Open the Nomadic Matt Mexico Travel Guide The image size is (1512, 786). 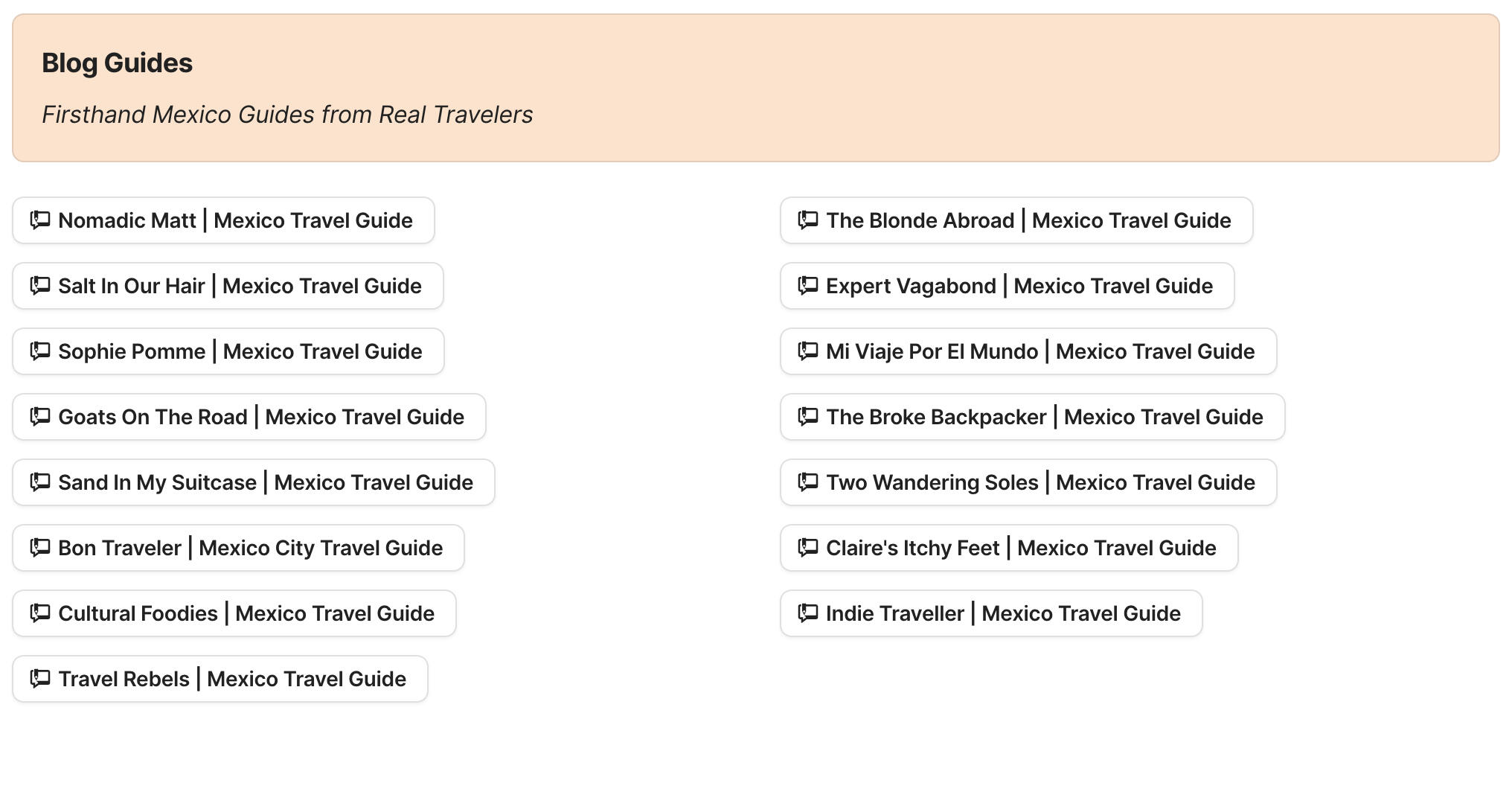click(x=223, y=220)
